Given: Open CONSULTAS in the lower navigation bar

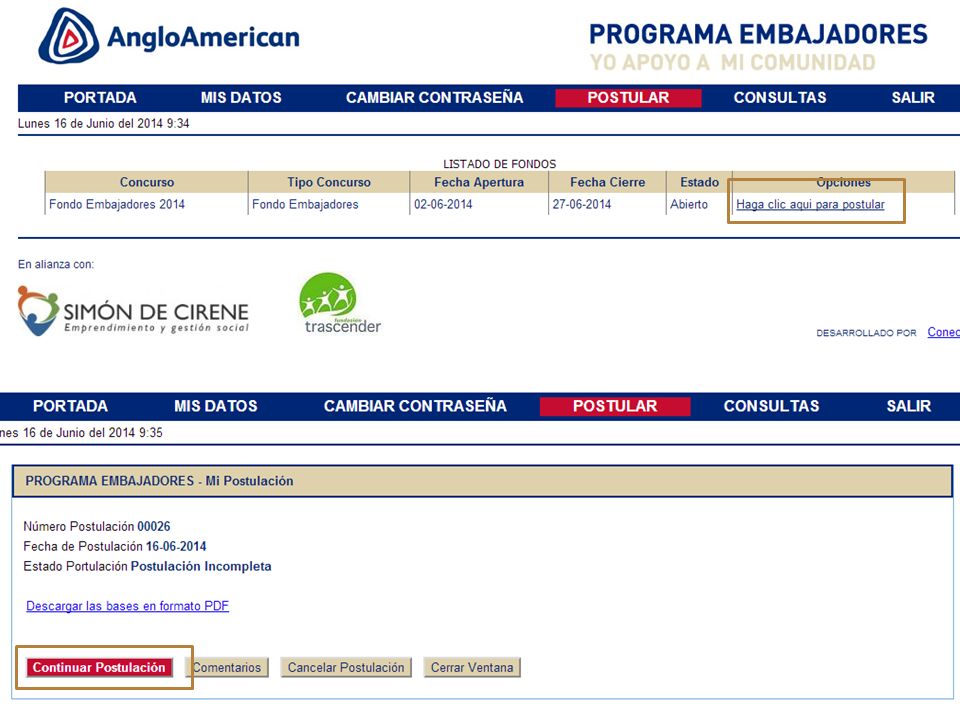Looking at the screenshot, I should point(771,407).
